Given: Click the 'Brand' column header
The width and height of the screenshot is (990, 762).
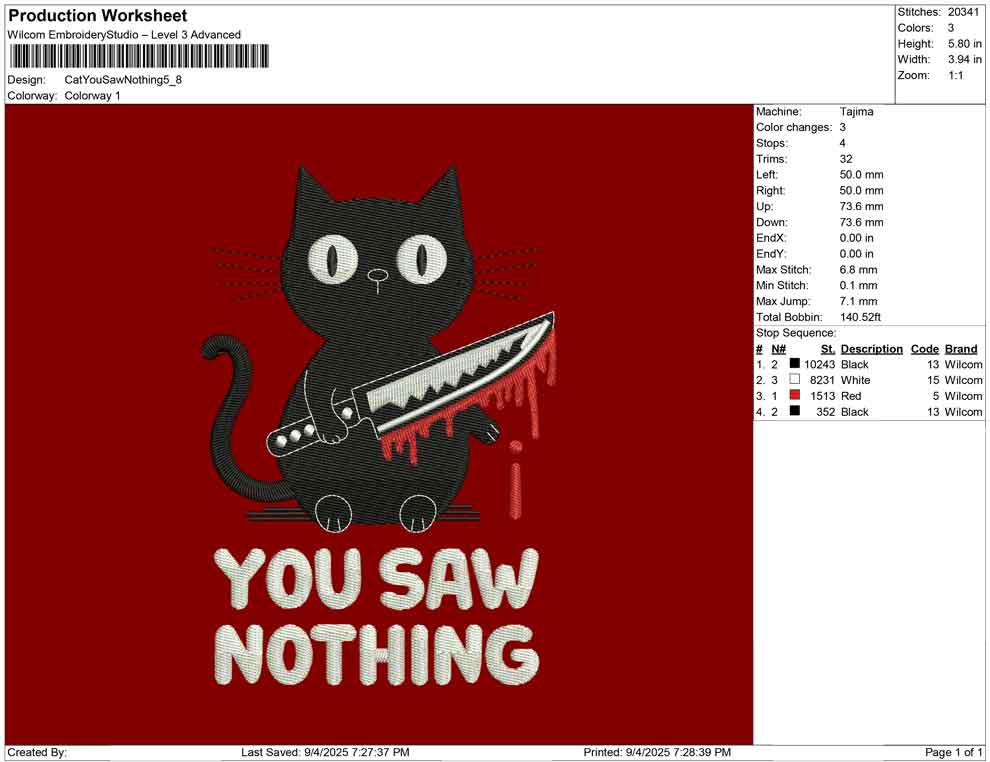Looking at the screenshot, I should pyautogui.click(x=961, y=348).
